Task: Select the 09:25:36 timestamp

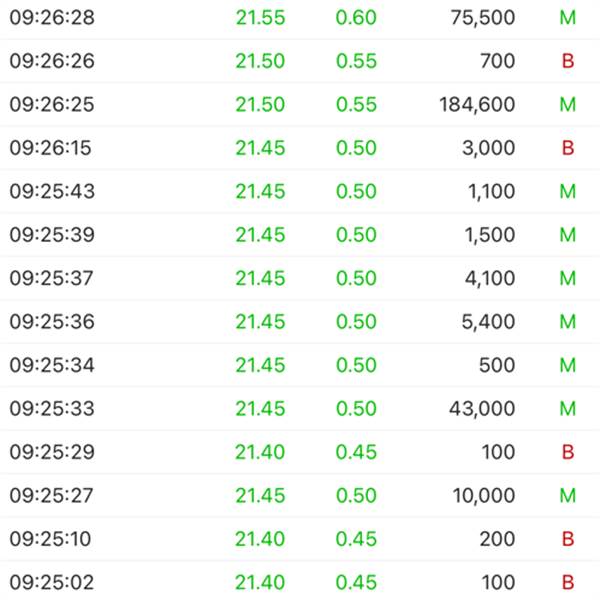Action: point(52,321)
